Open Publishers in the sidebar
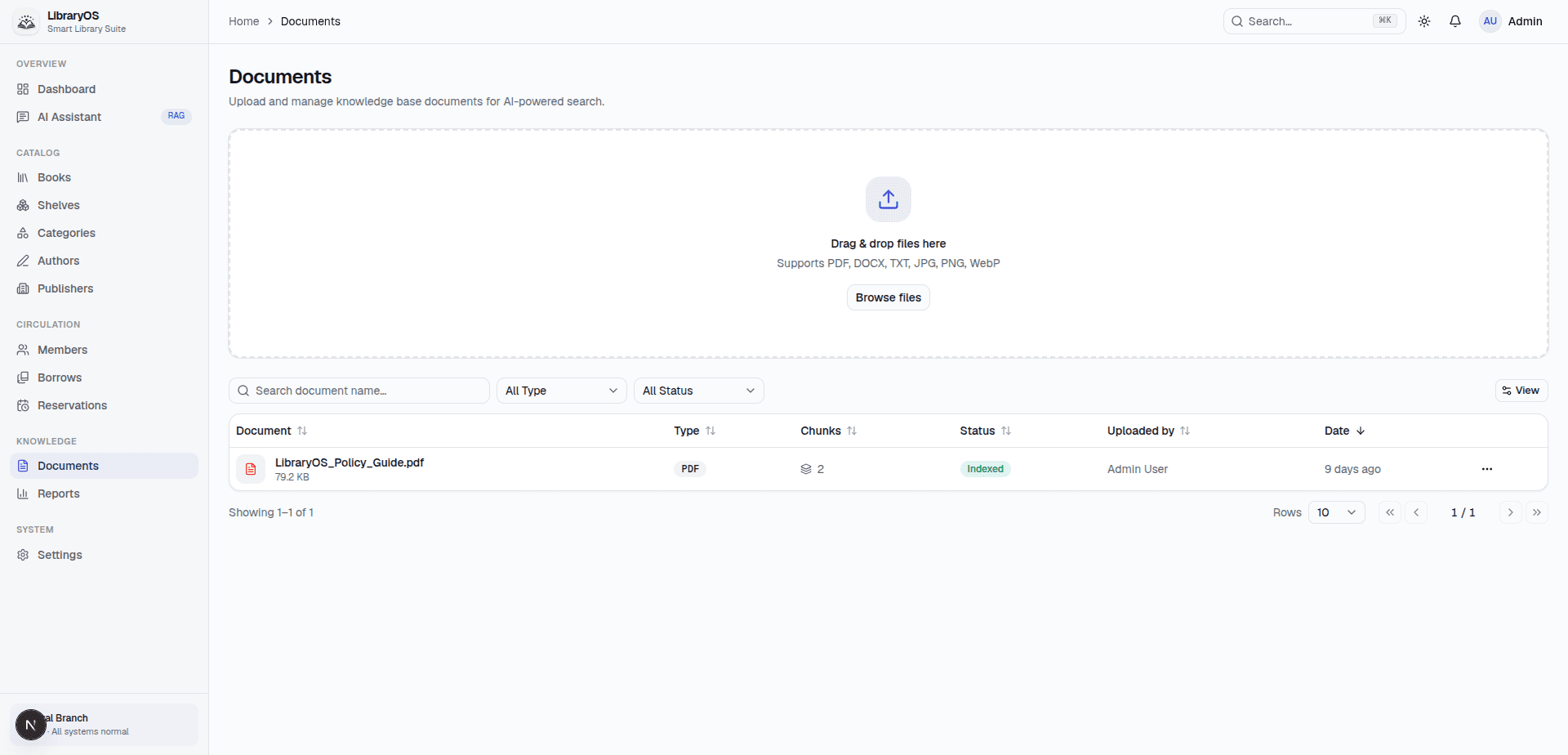The height and width of the screenshot is (755, 1568). pyautogui.click(x=105, y=288)
